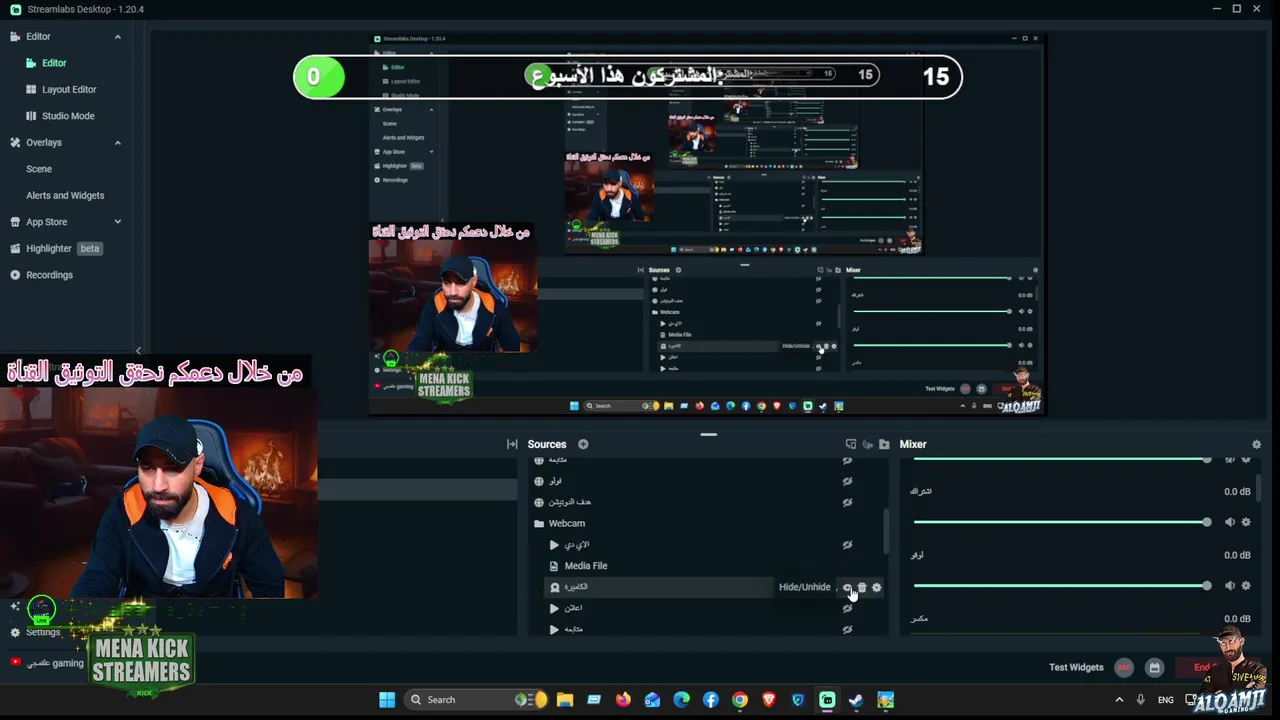
Task: Mute the اشتراك mixer channel
Action: click(x=1230, y=522)
